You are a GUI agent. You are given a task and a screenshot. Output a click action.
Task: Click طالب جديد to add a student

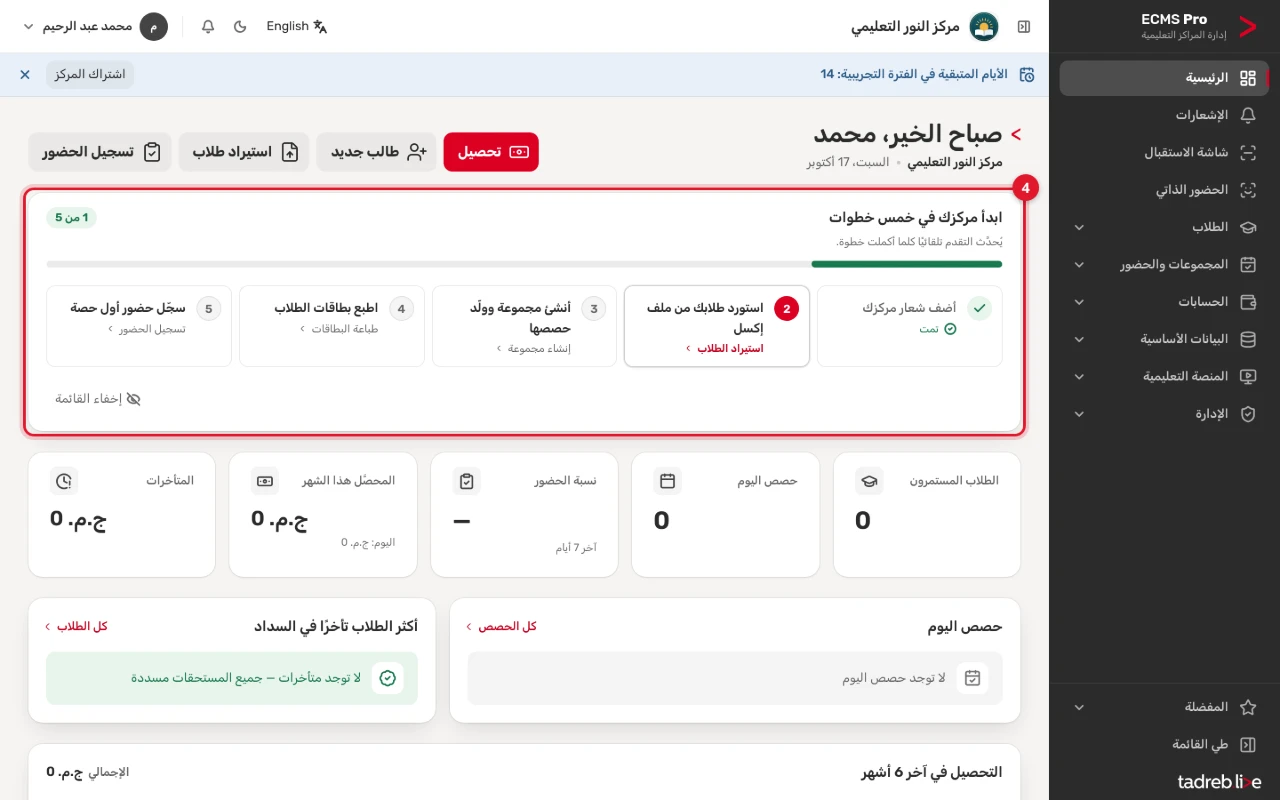(377, 152)
